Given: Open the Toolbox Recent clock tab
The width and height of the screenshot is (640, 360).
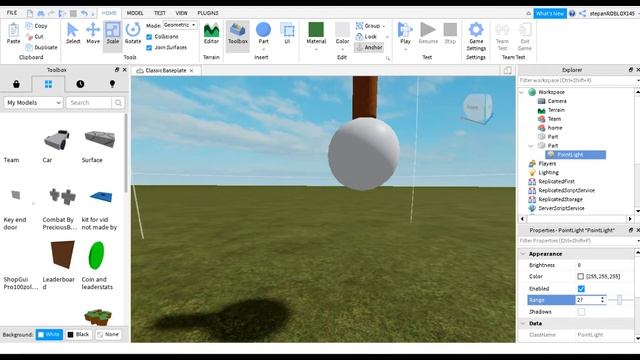Looking at the screenshot, I should [x=80, y=84].
